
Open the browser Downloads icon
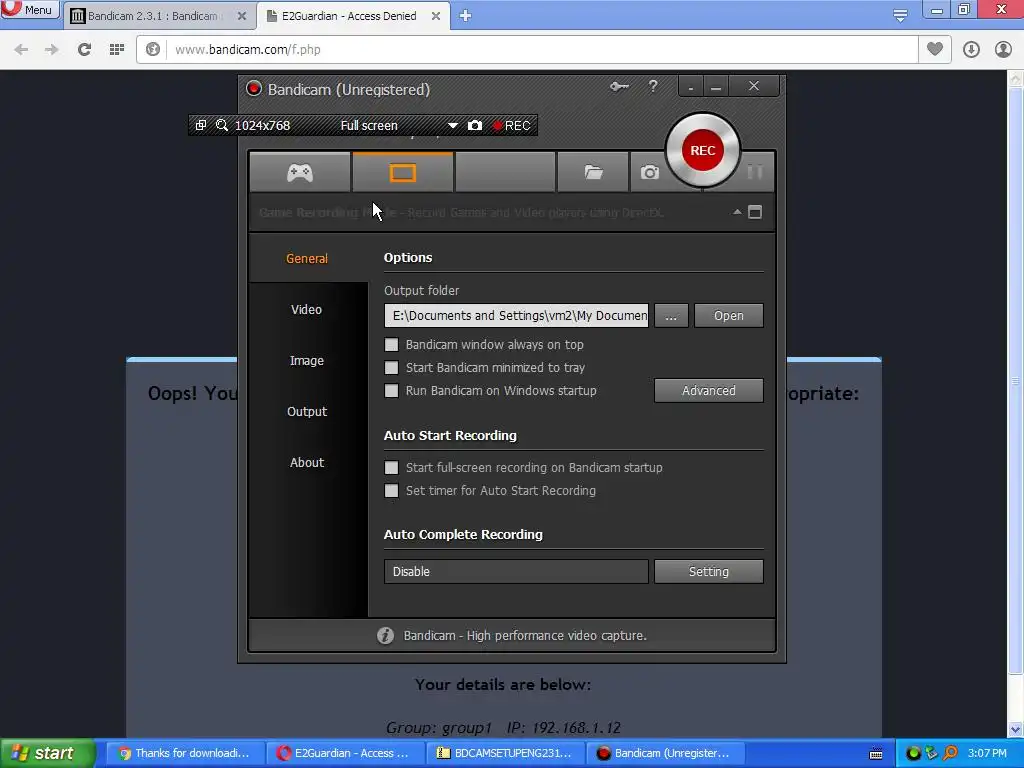click(971, 49)
